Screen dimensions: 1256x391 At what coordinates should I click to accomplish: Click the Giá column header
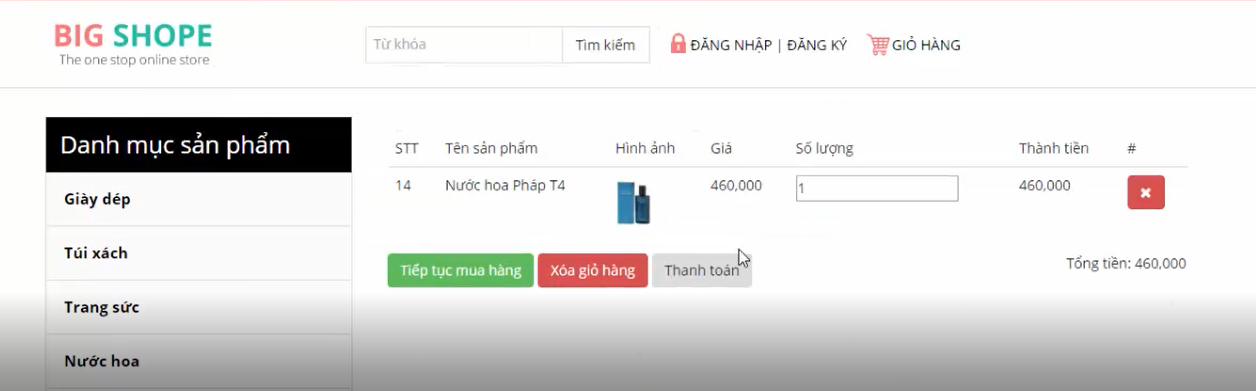coord(721,148)
